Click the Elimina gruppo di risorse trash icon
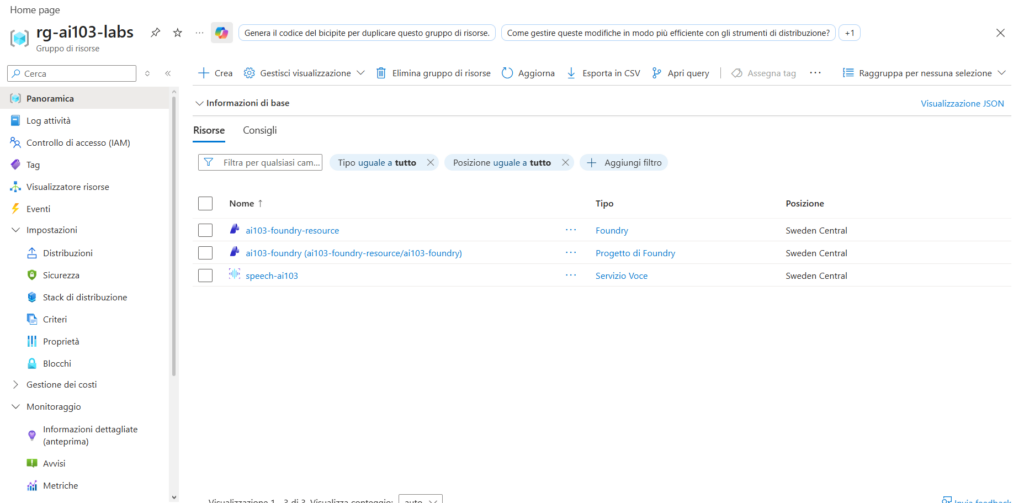This screenshot has height=503, width=1024. point(381,73)
